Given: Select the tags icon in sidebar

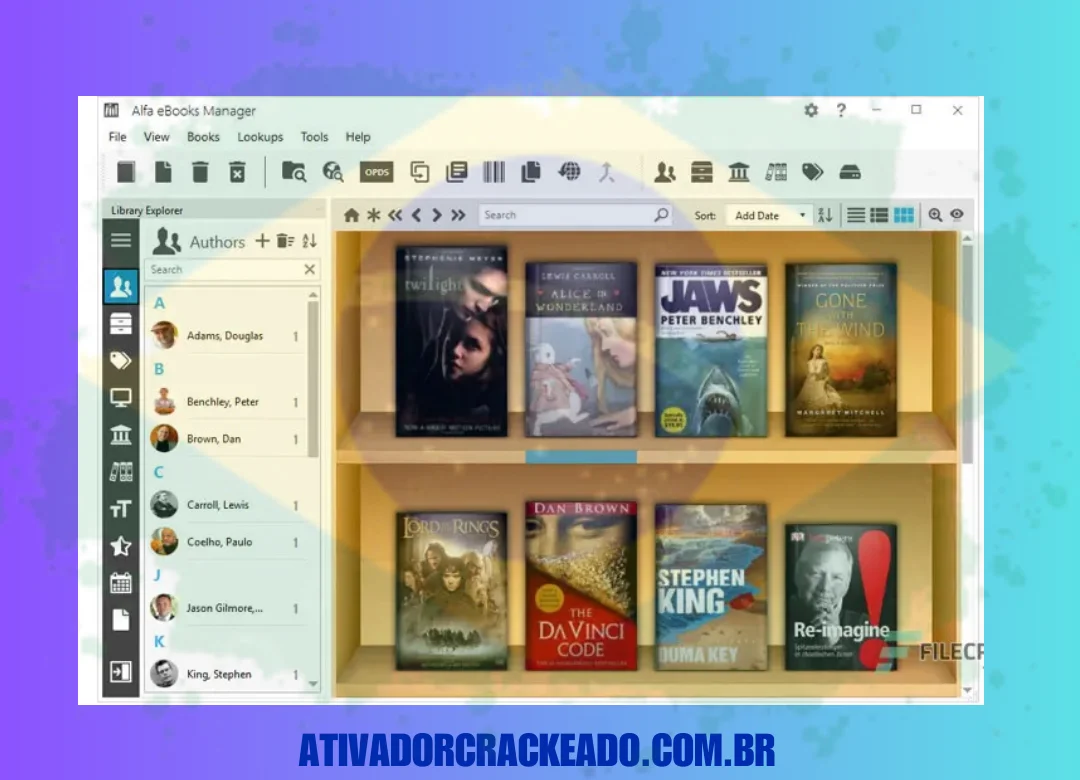Looking at the screenshot, I should point(121,360).
